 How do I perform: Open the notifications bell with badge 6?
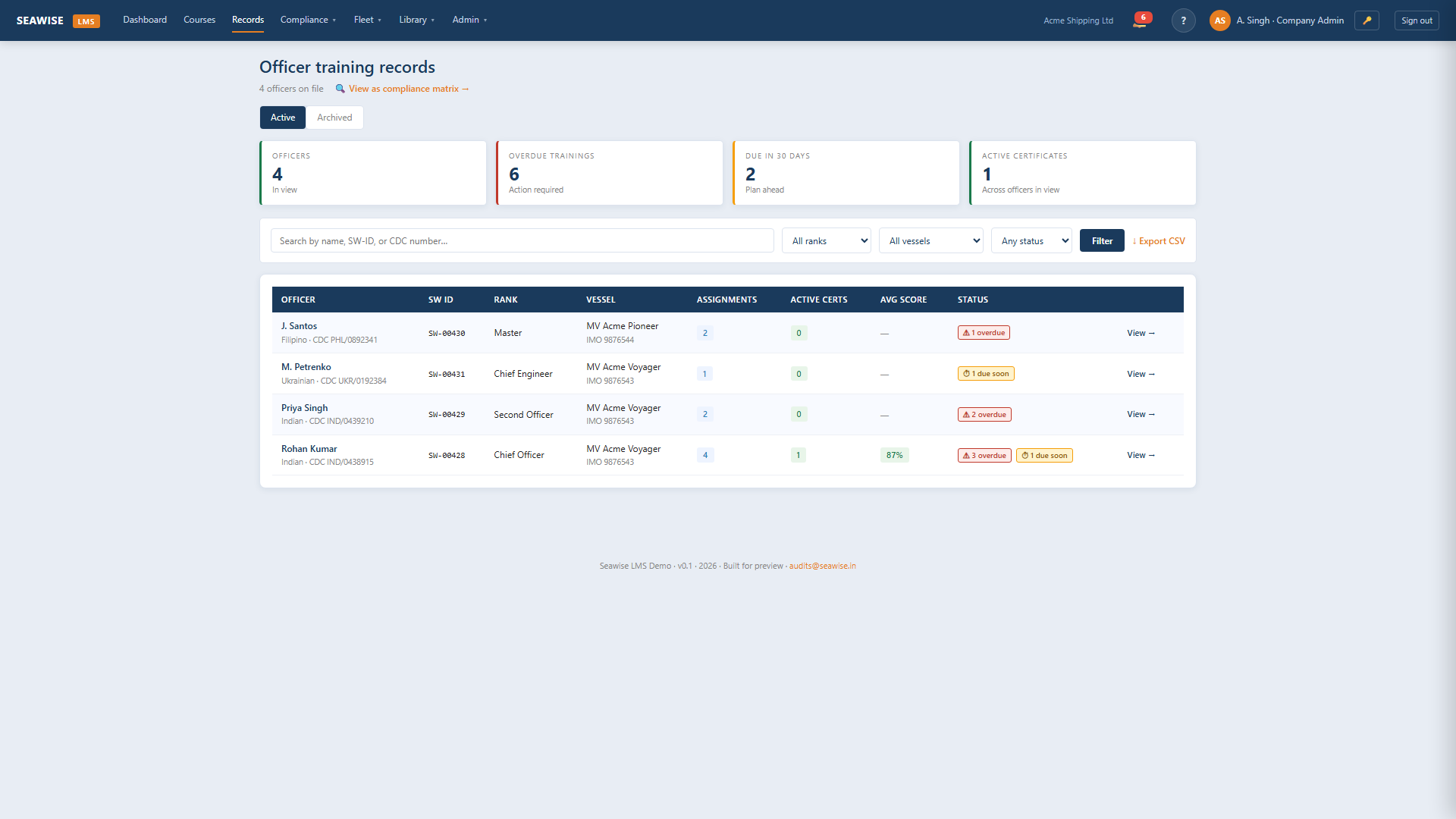[x=1141, y=20]
